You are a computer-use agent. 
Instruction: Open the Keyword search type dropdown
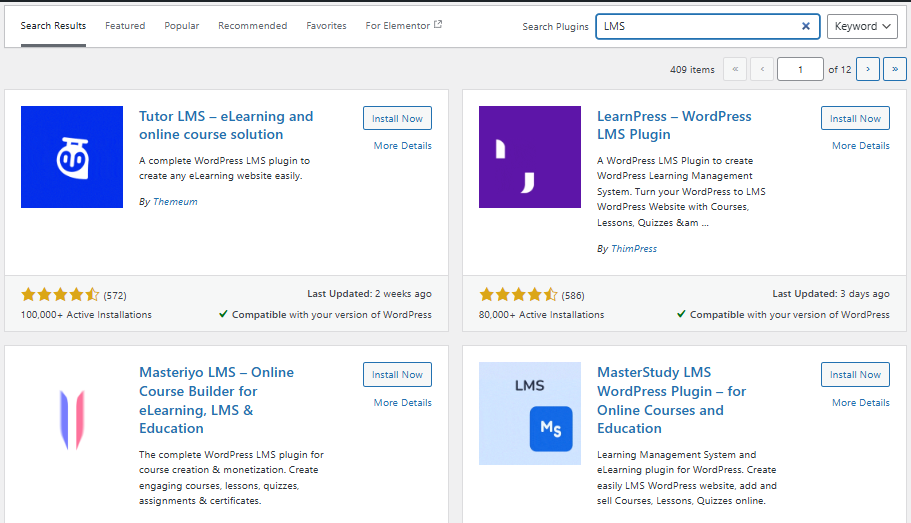point(862,26)
